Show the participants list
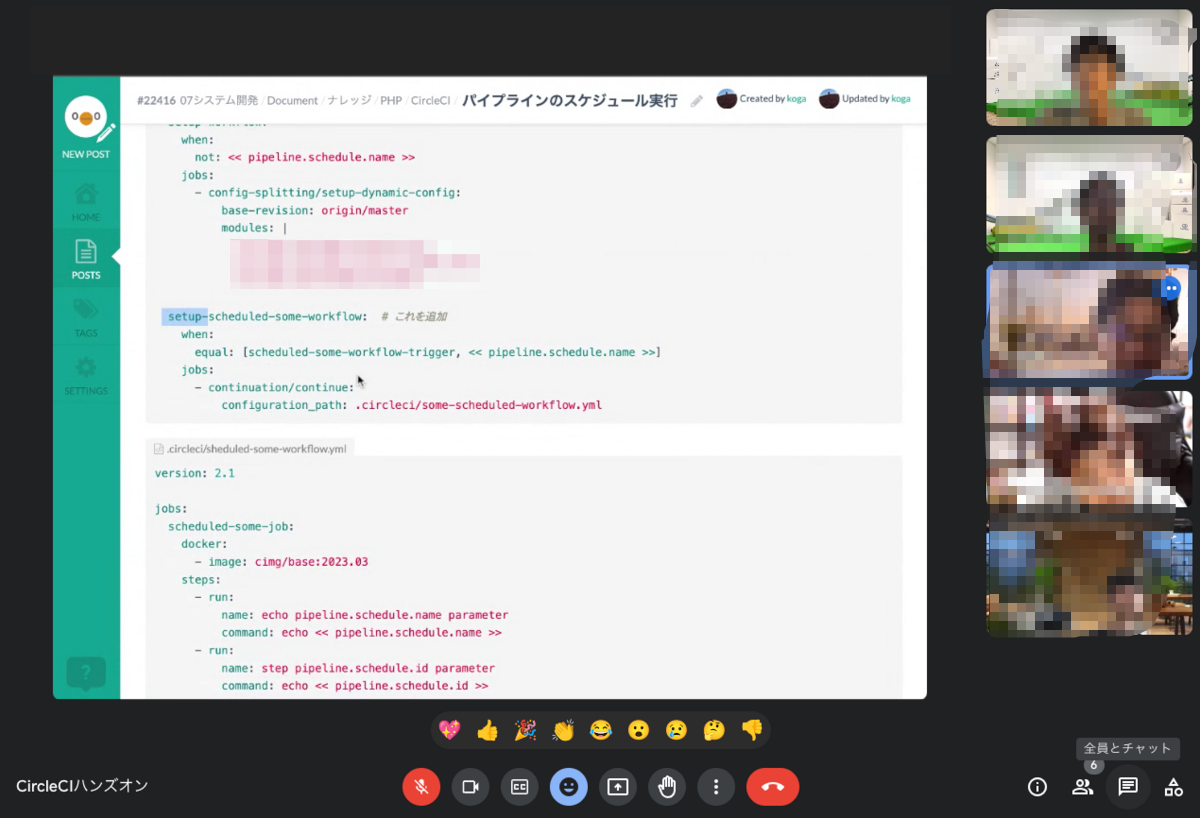The width and height of the screenshot is (1200, 818). click(1082, 787)
